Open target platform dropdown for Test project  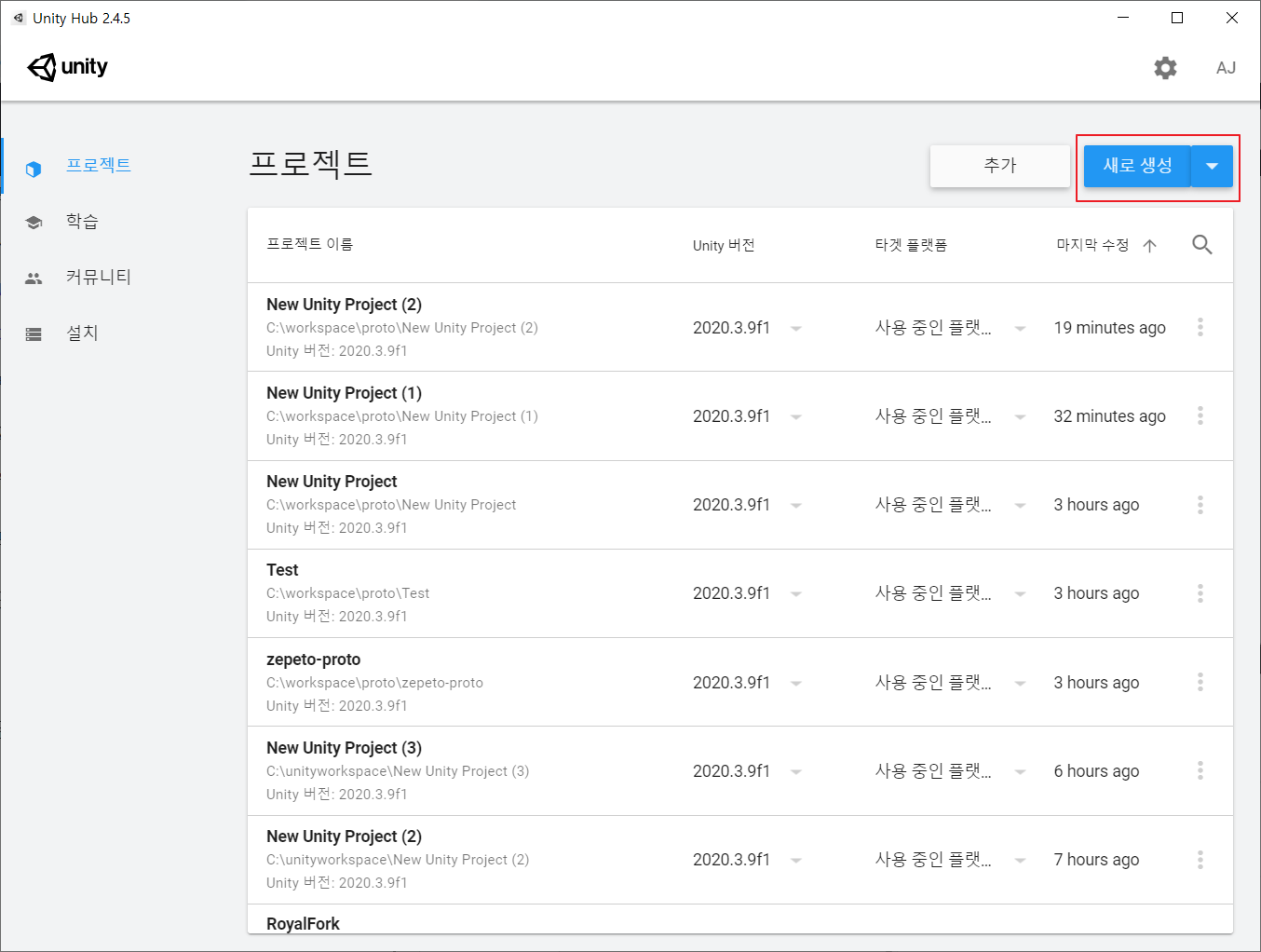[1021, 593]
